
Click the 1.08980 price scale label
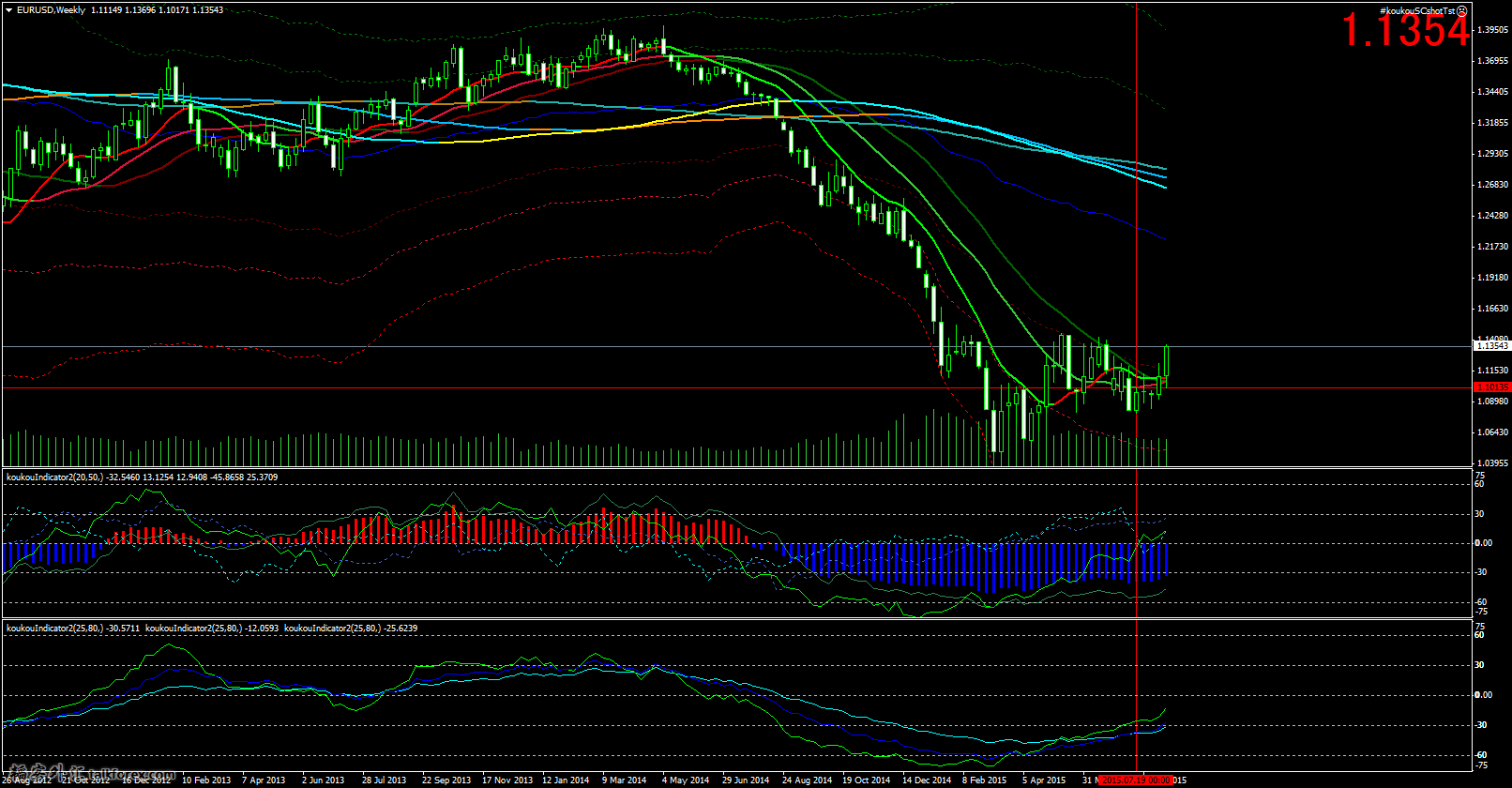tap(1492, 402)
